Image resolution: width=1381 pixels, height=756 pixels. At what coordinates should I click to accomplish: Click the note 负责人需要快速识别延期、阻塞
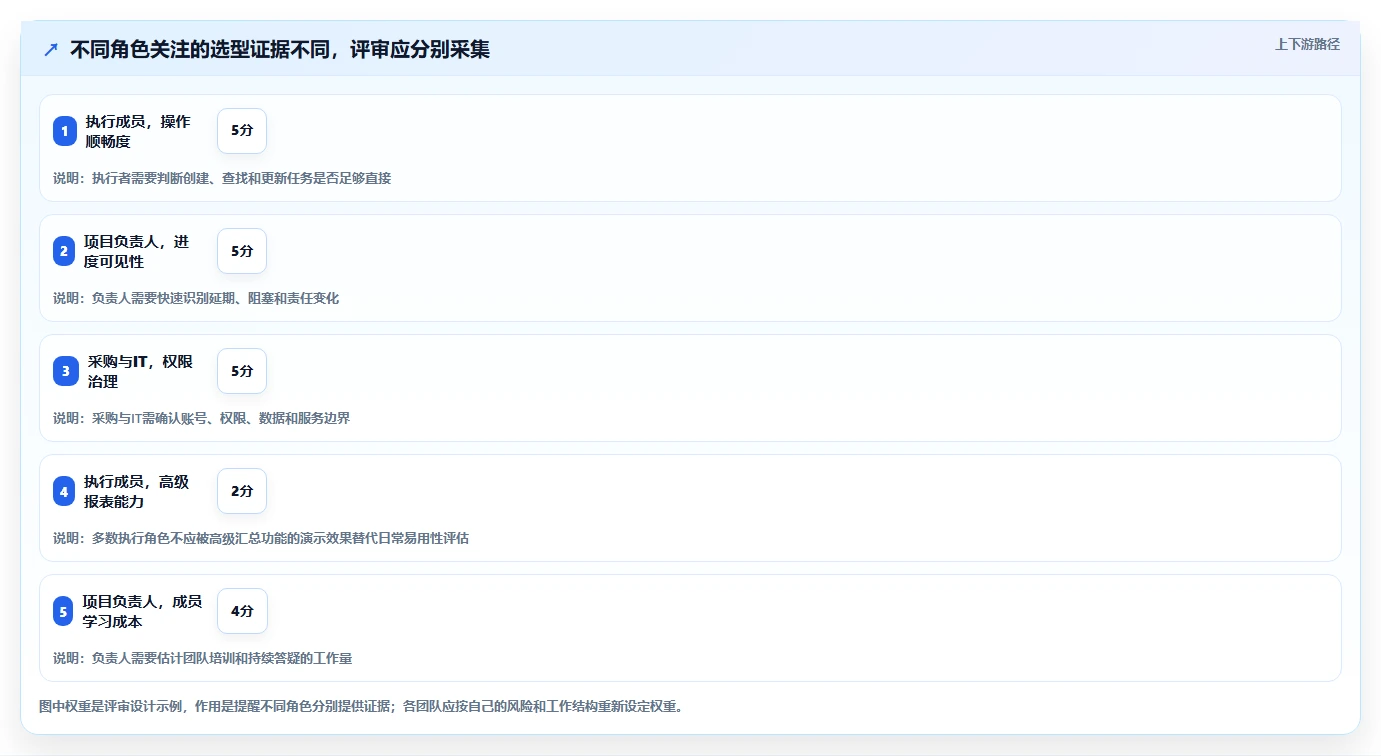pos(196,298)
